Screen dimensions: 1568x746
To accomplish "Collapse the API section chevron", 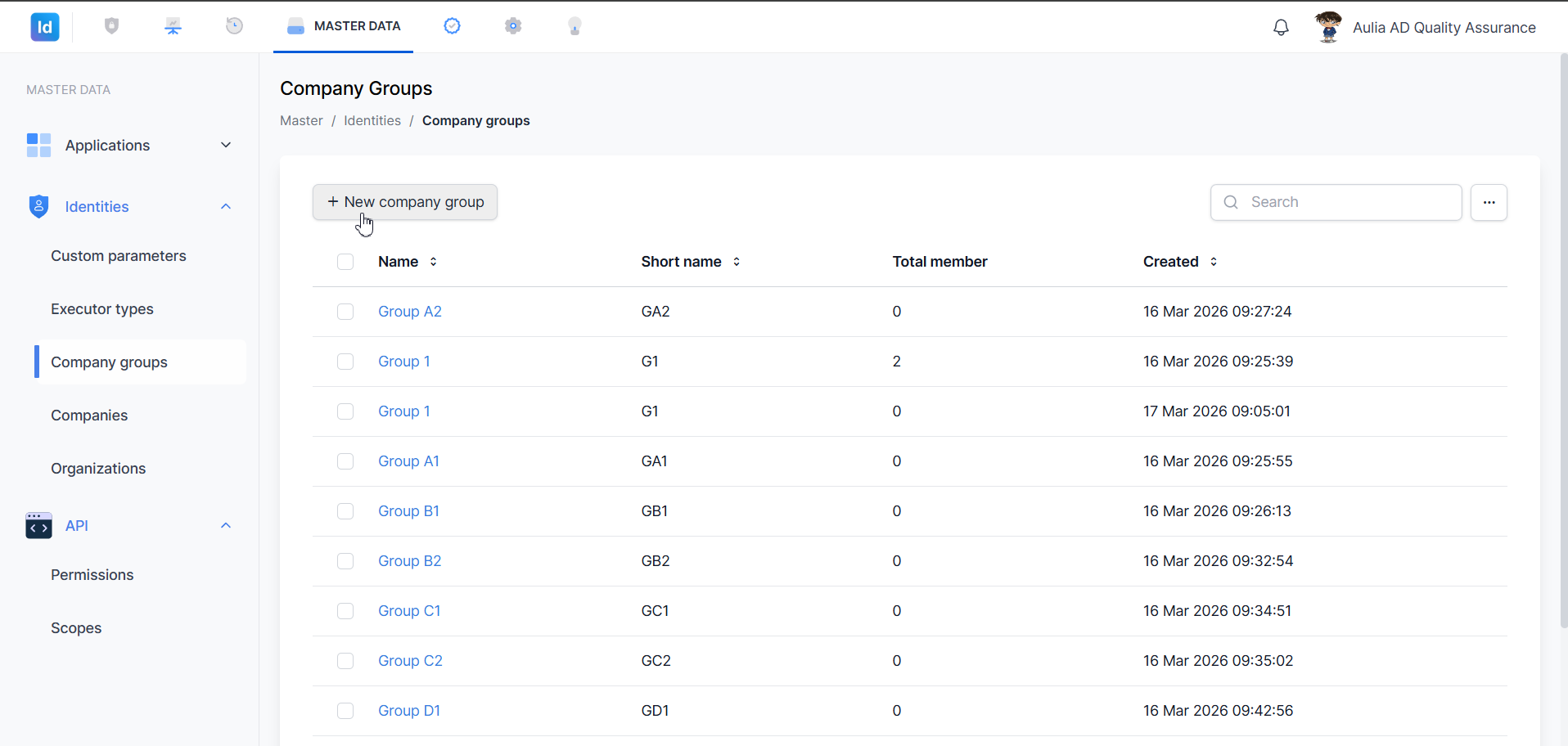I will point(226,525).
